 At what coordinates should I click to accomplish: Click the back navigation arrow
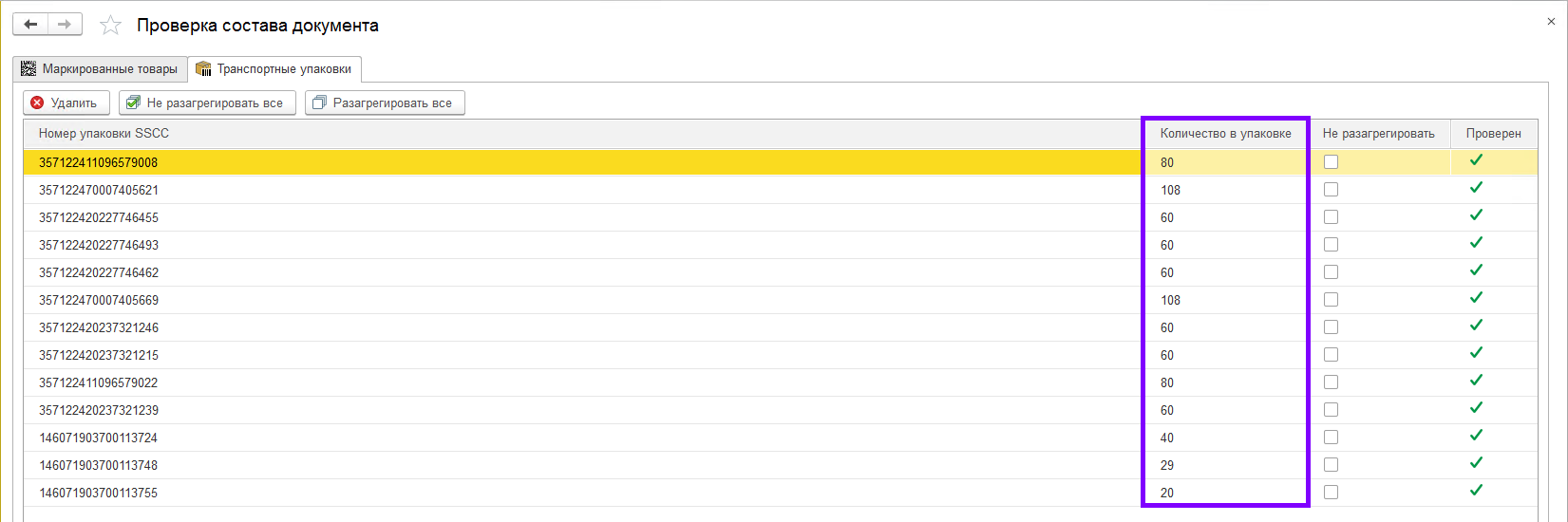(30, 25)
